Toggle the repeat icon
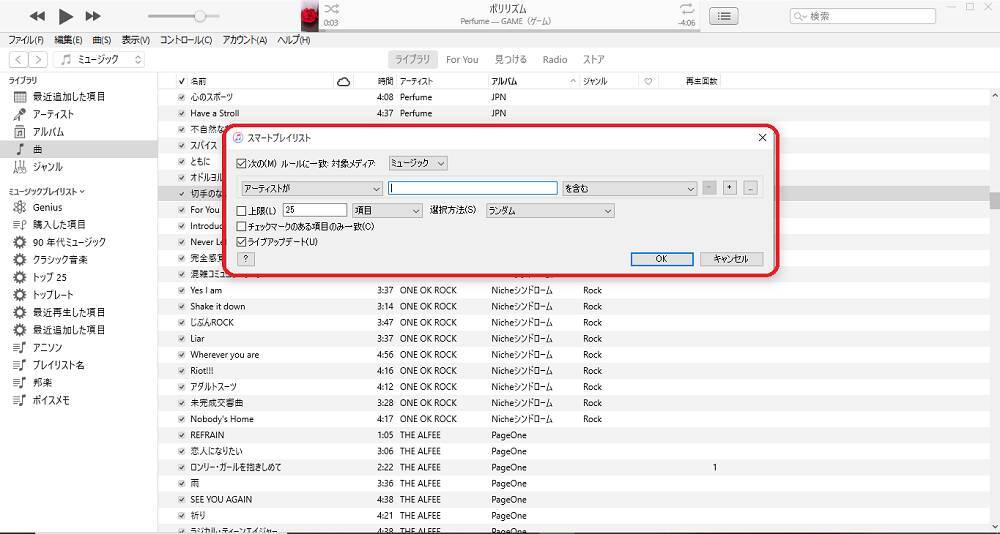This screenshot has width=1000, height=534. pos(686,9)
